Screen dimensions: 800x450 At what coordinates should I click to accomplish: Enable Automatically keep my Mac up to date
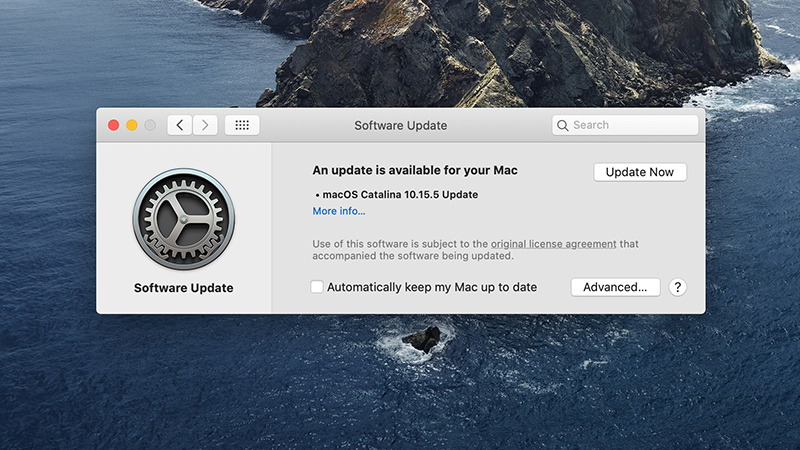317,287
